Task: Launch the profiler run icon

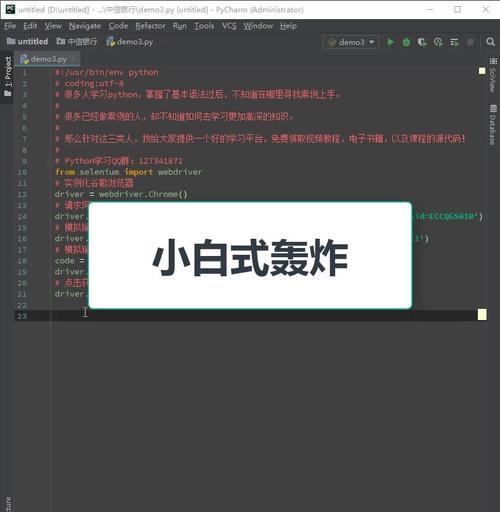Action: [x=438, y=42]
